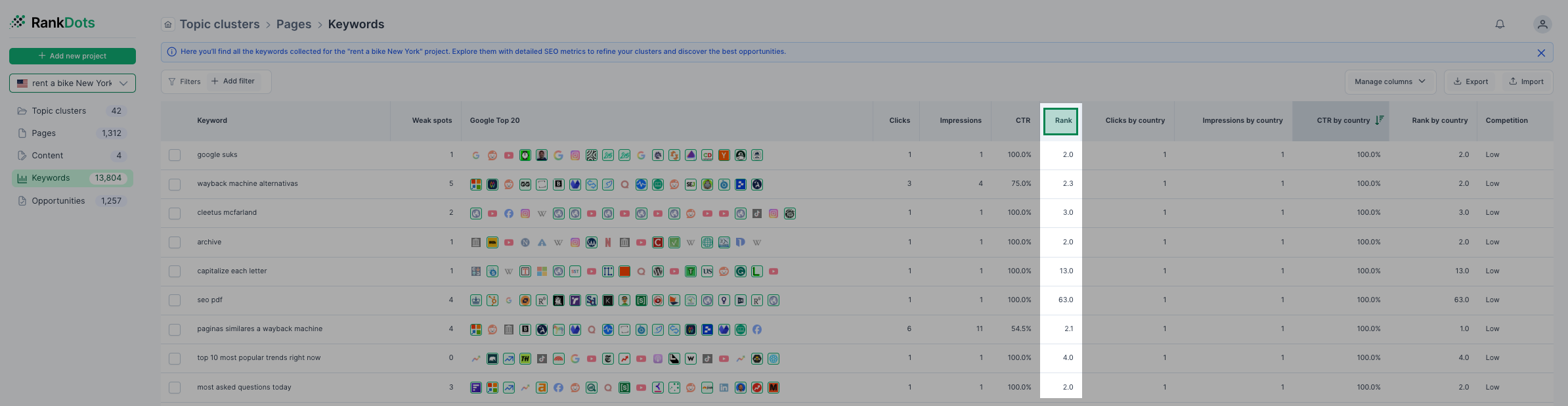This screenshot has width=1568, height=406.
Task: Click keyword text 'seo pdf'
Action: pos(210,300)
